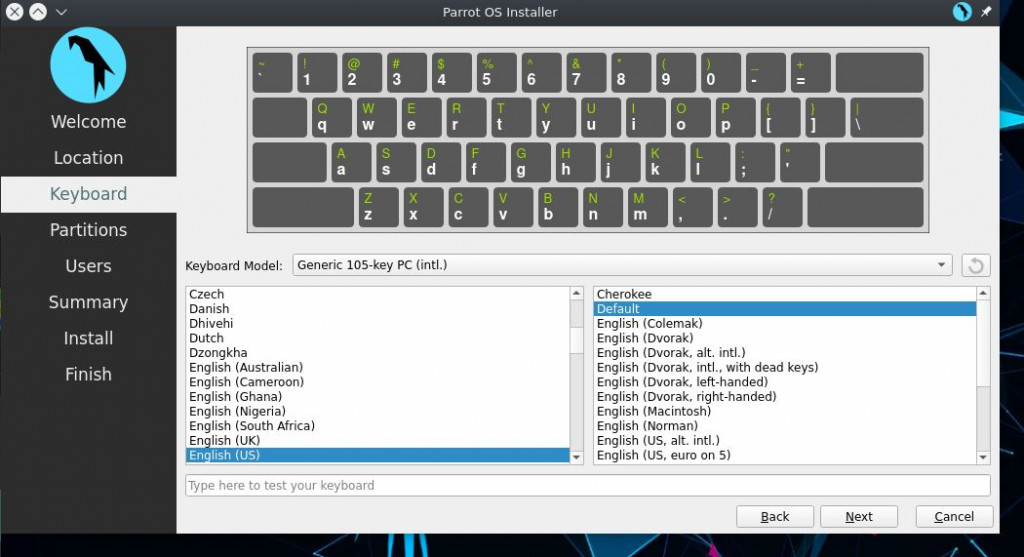Select English (US, euro on 5) variant

click(785, 455)
